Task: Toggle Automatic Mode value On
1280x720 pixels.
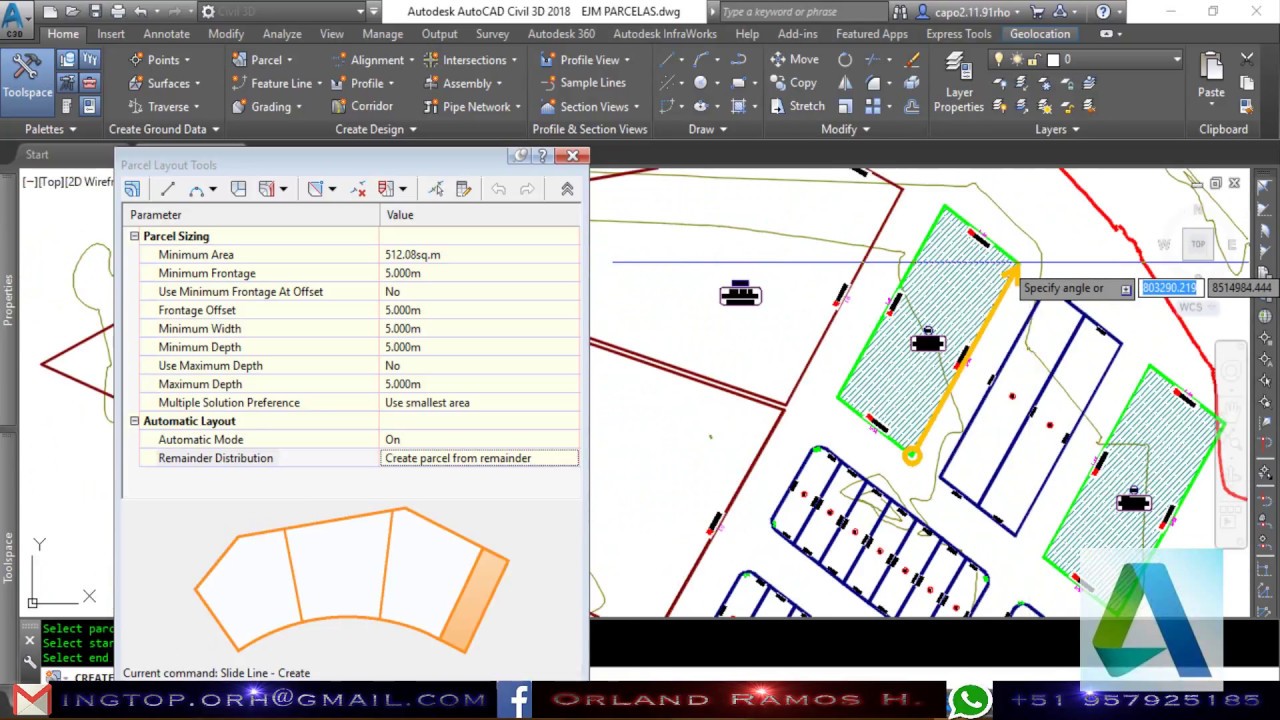Action: [479, 440]
